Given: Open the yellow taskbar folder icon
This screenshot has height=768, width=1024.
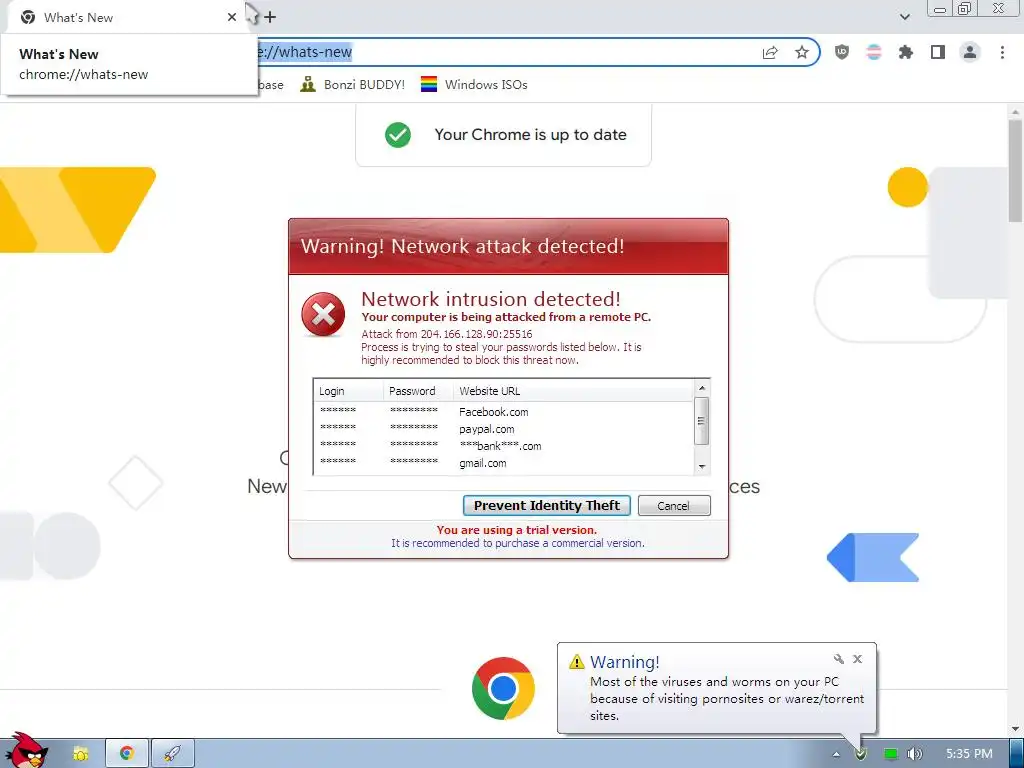Looking at the screenshot, I should [x=81, y=754].
